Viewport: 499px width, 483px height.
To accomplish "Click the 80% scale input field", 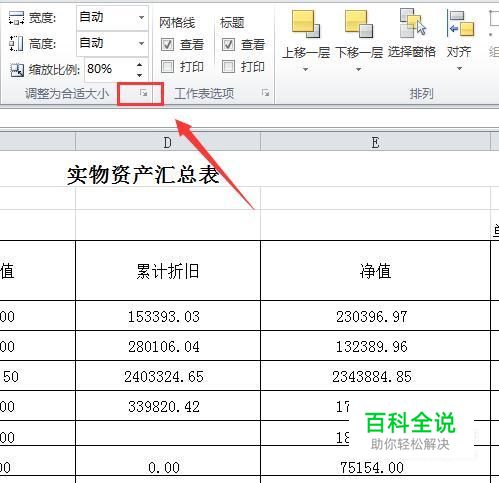I will click(110, 69).
